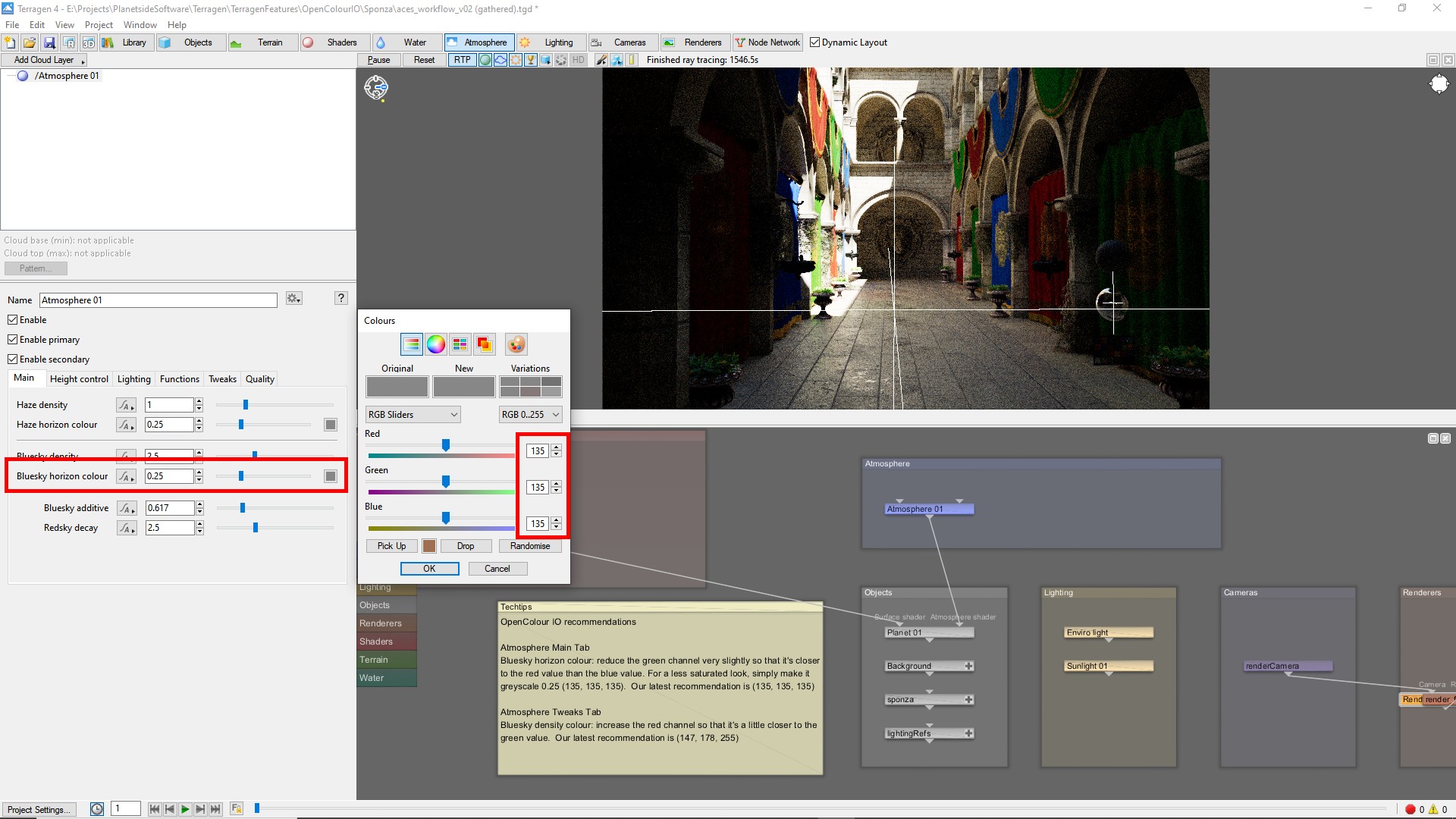Image resolution: width=1456 pixels, height=819 pixels.
Task: Open the 3D preview window icon
Action: point(89,42)
